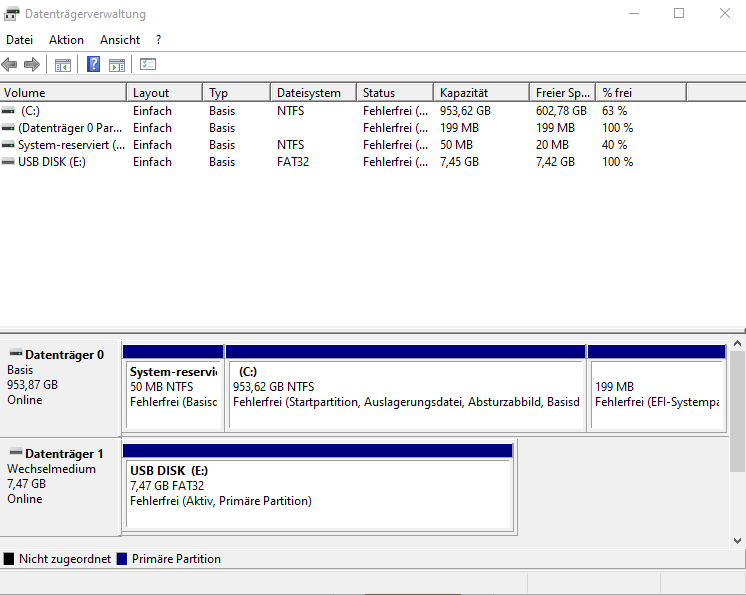Click the 63 % free cell
Viewport: 746px width, 595px height.
(615, 111)
